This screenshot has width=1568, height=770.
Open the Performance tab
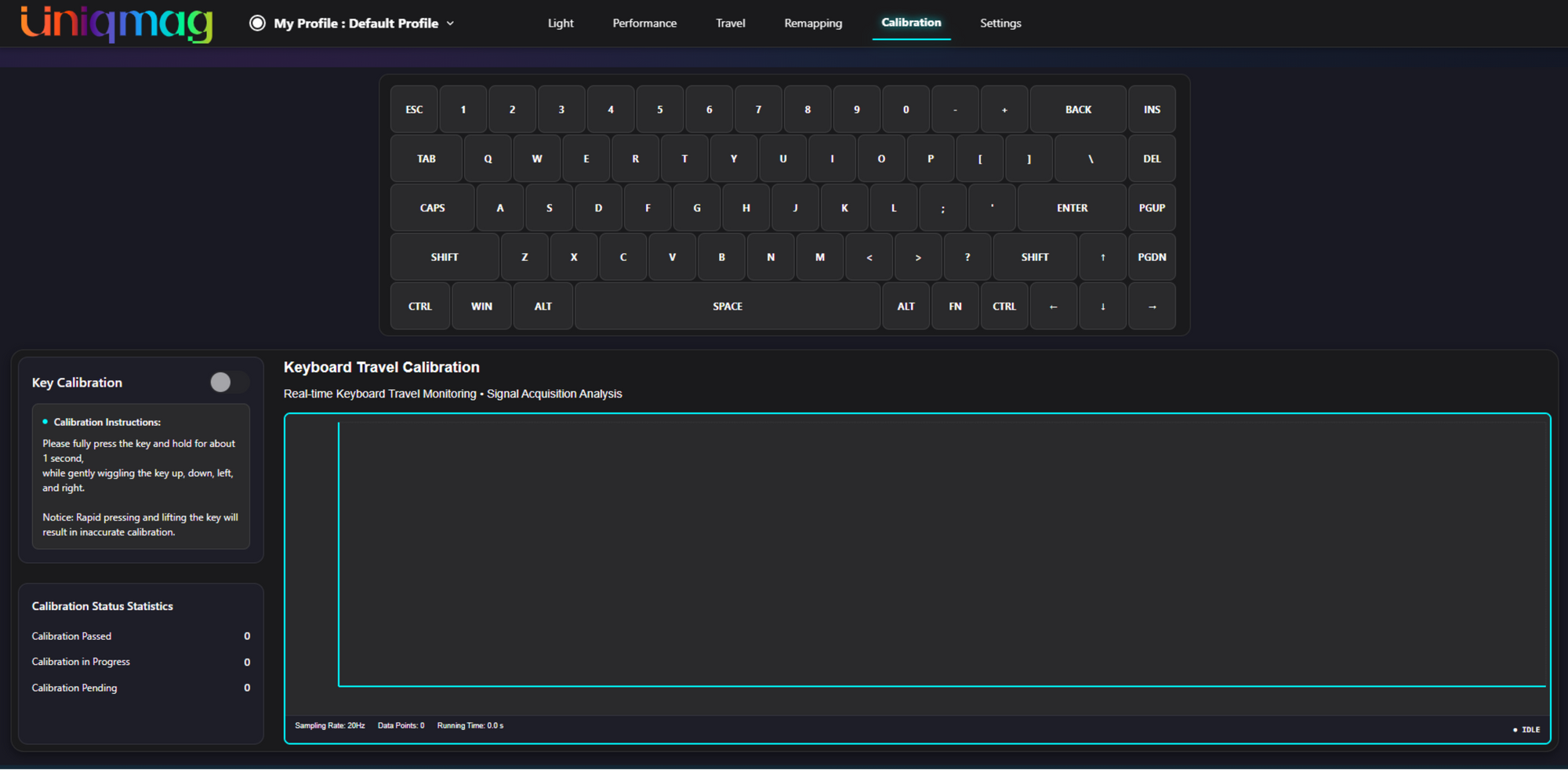pos(644,24)
